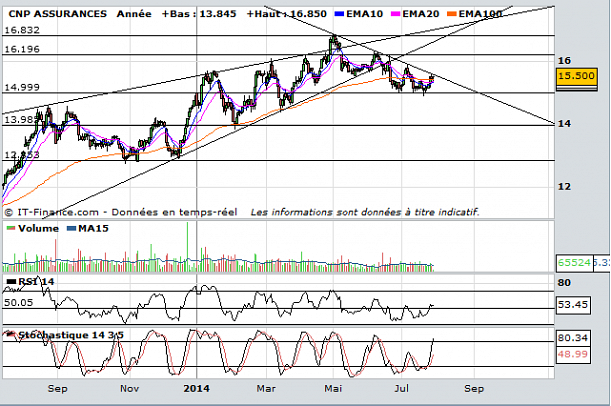This screenshot has width=611, height=406.
Task: Click the blue EMA10 legend color swatch
Action: click(339, 14)
